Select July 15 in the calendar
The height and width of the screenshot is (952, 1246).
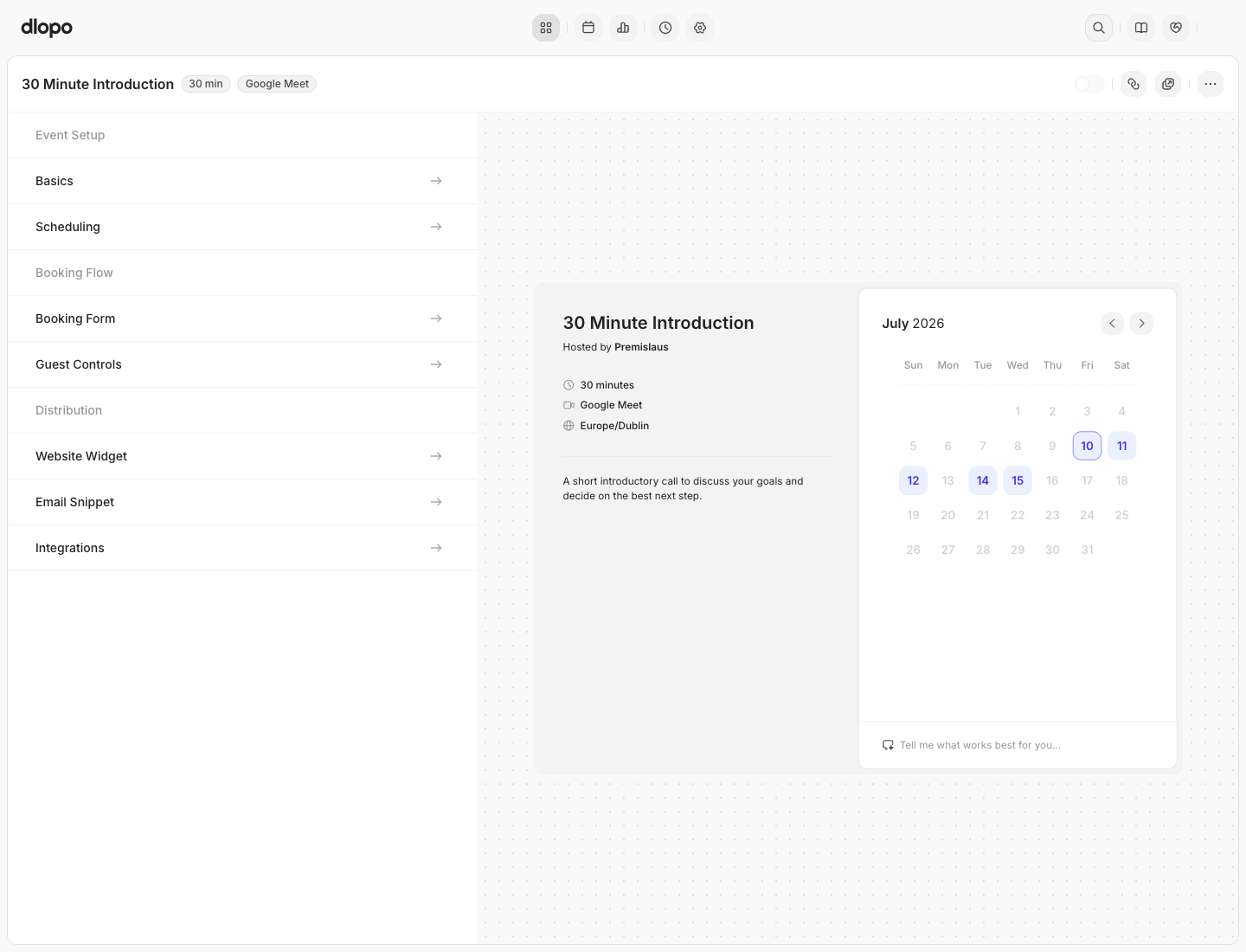click(1018, 480)
